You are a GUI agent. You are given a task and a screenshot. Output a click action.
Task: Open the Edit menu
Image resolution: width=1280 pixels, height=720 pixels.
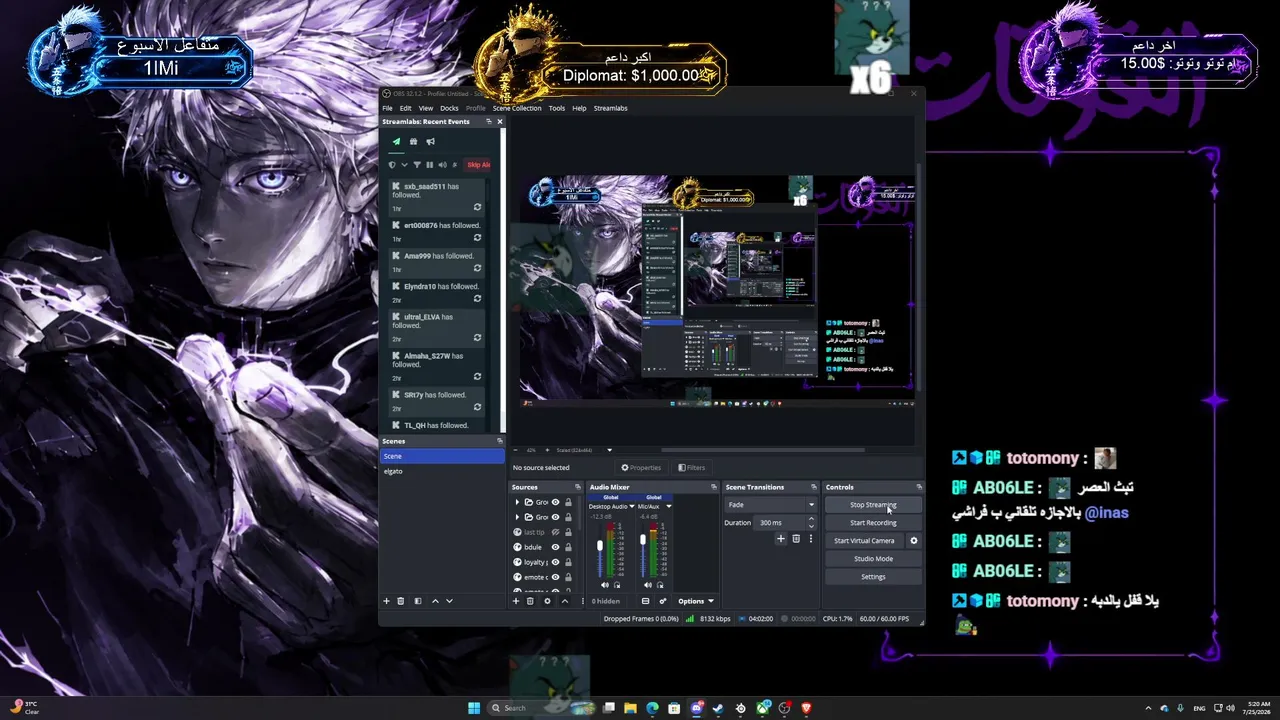(x=405, y=108)
